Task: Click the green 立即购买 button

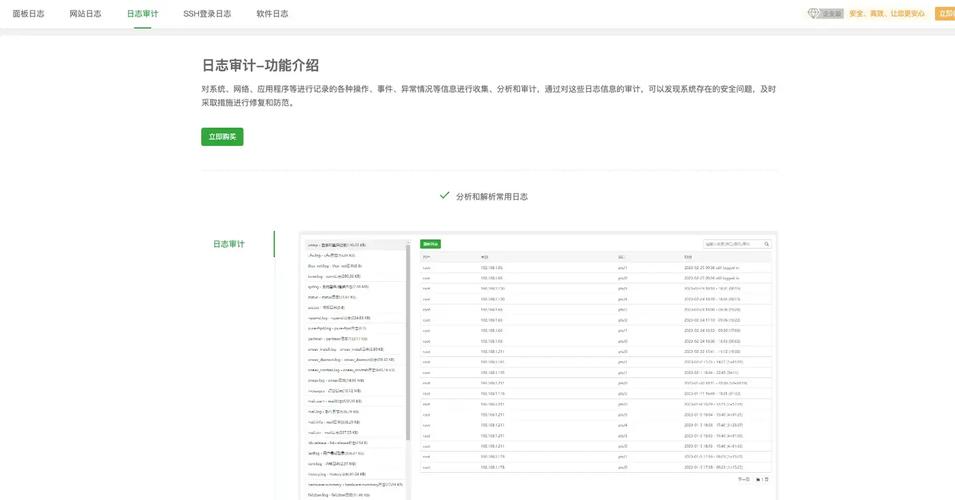Action: pos(222,136)
